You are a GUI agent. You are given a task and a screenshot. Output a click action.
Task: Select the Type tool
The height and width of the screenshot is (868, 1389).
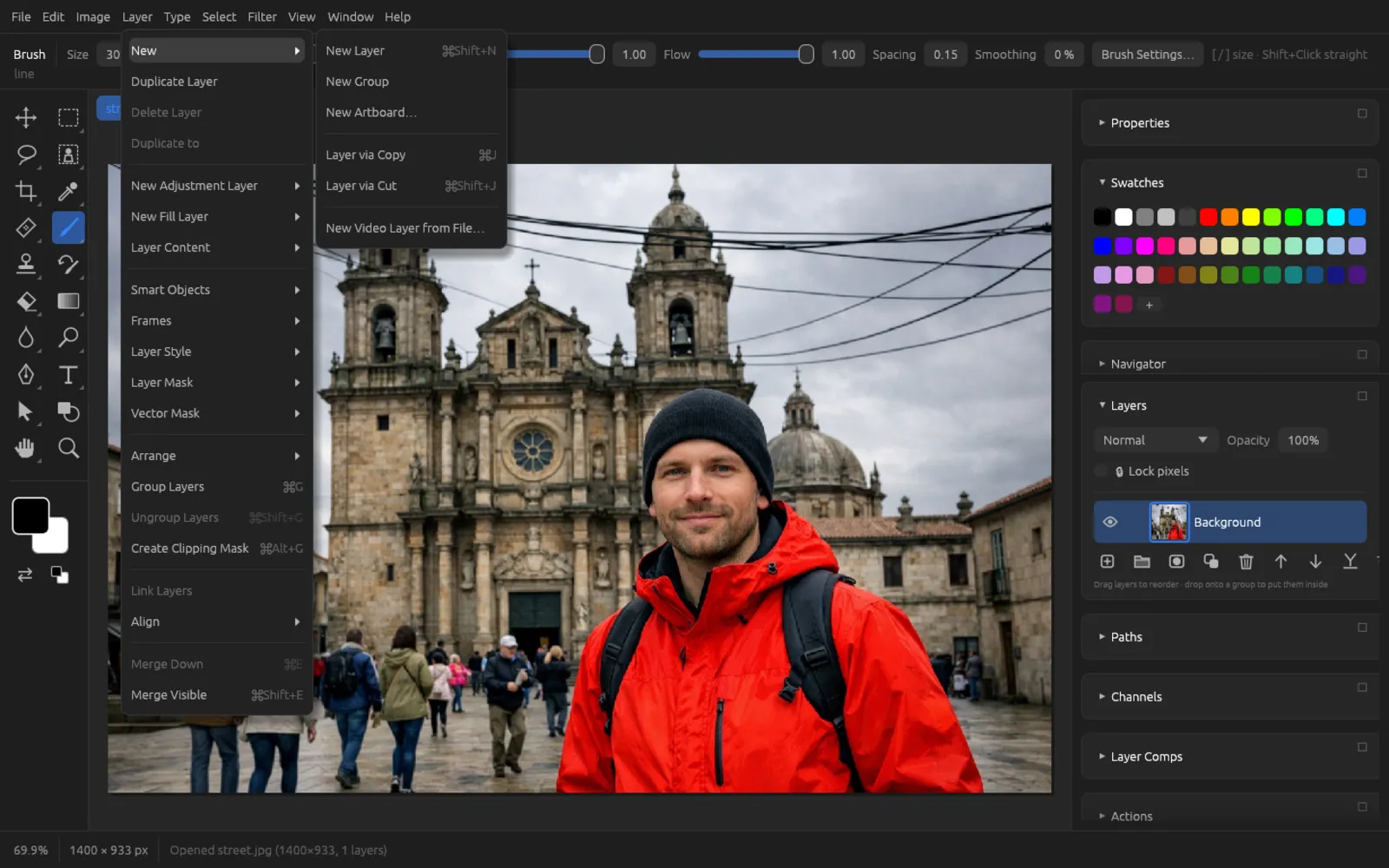[68, 375]
